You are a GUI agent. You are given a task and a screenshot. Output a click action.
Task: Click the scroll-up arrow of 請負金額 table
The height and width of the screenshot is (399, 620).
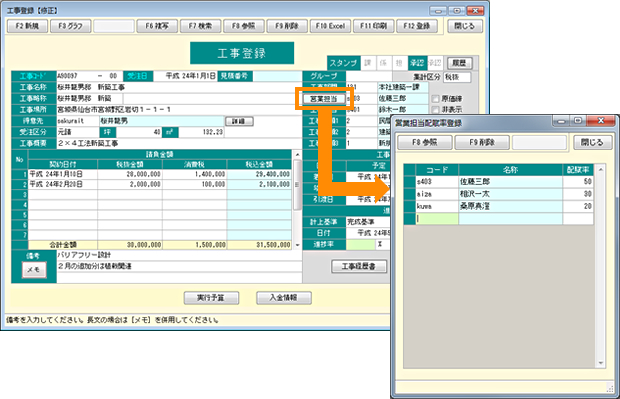297,154
